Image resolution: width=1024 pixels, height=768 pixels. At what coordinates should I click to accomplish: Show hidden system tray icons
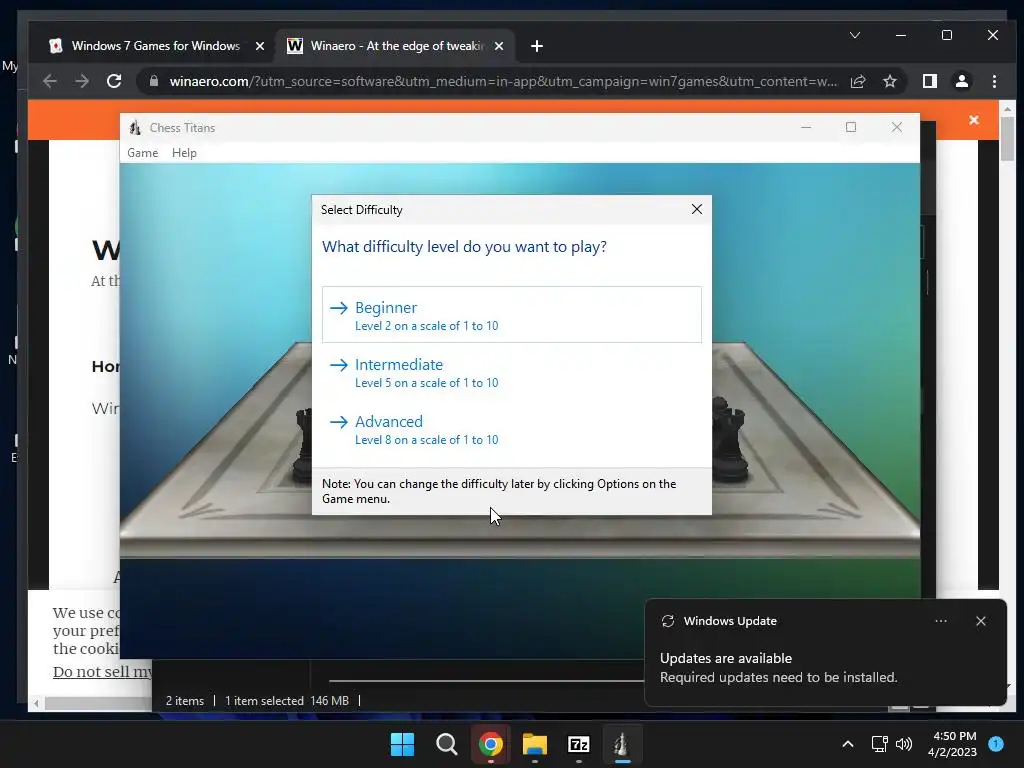[x=848, y=744]
